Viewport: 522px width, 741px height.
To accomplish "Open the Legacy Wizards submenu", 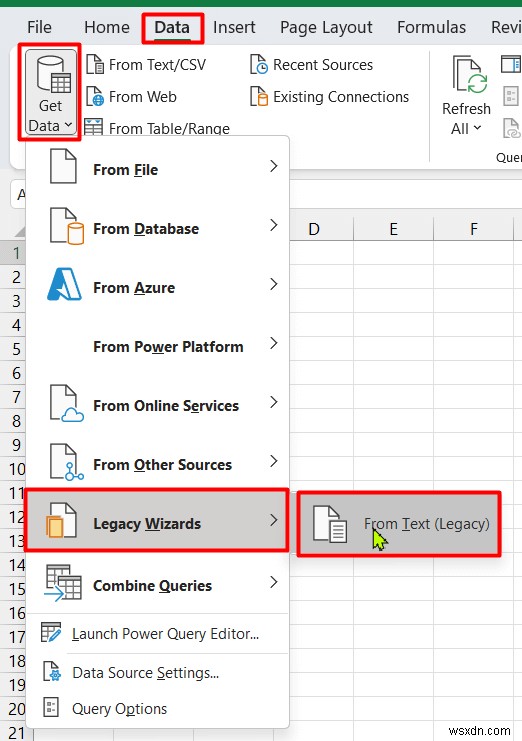I will pos(157,520).
